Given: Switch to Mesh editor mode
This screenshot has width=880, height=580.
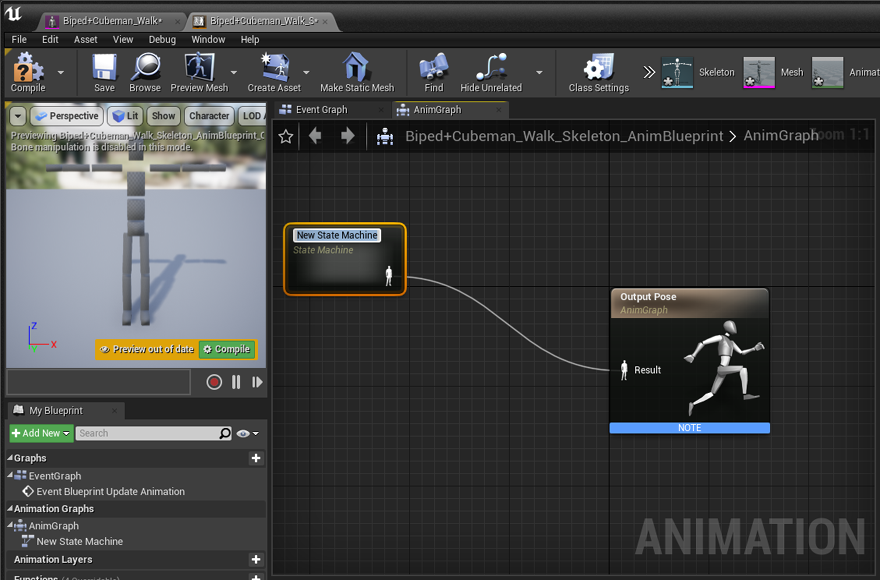Looking at the screenshot, I should point(773,72).
